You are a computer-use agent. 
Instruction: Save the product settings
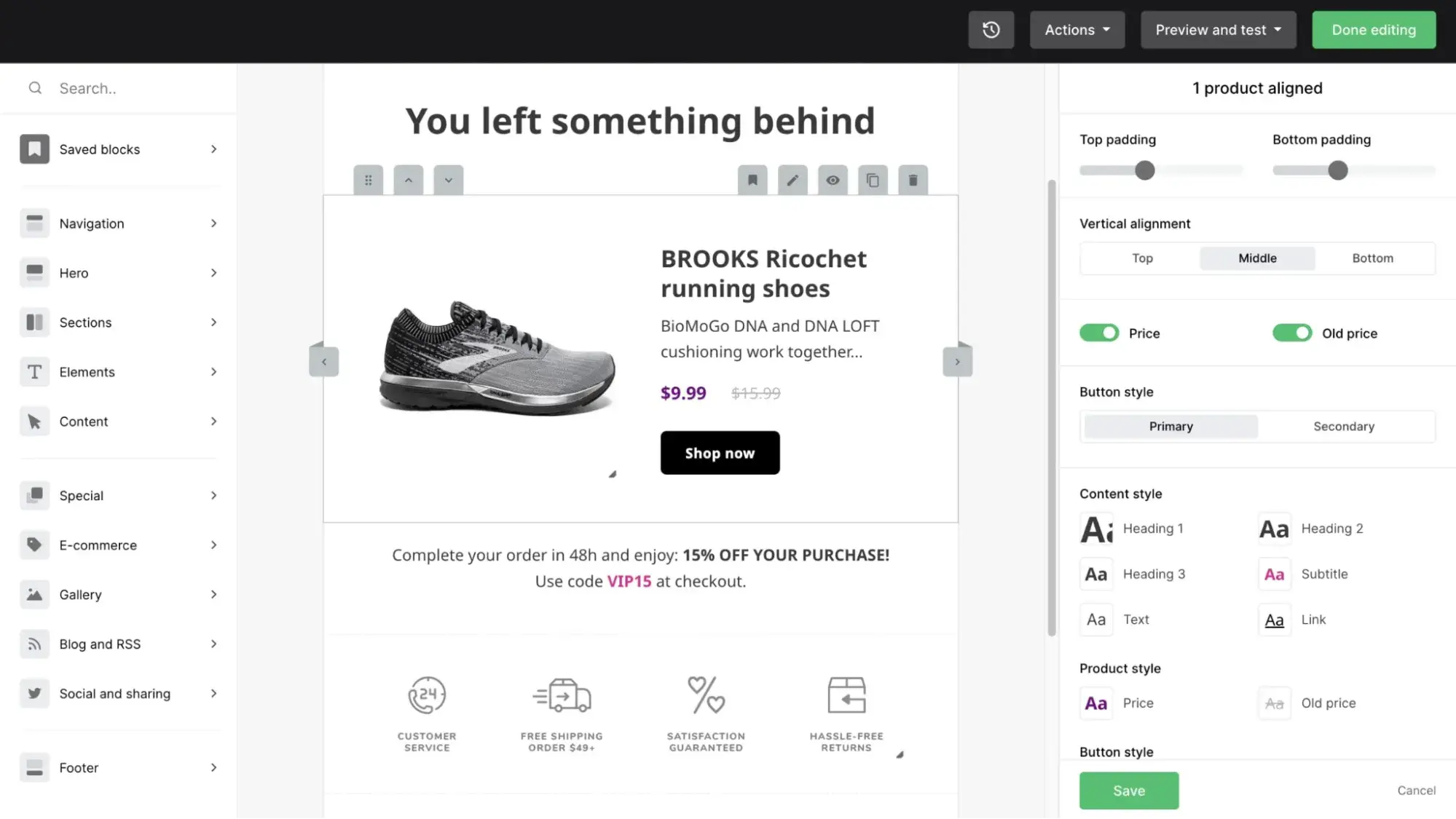[1128, 790]
